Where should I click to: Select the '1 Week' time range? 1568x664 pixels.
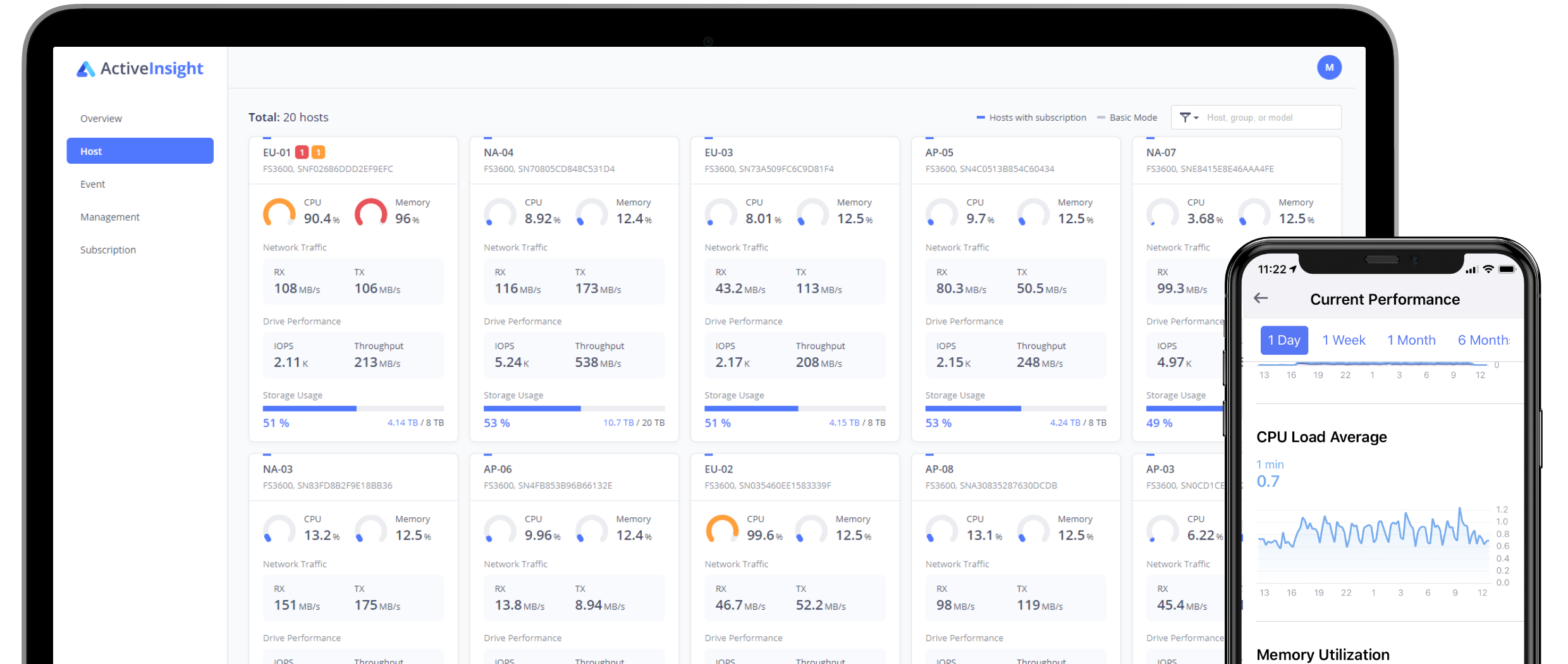tap(1343, 340)
